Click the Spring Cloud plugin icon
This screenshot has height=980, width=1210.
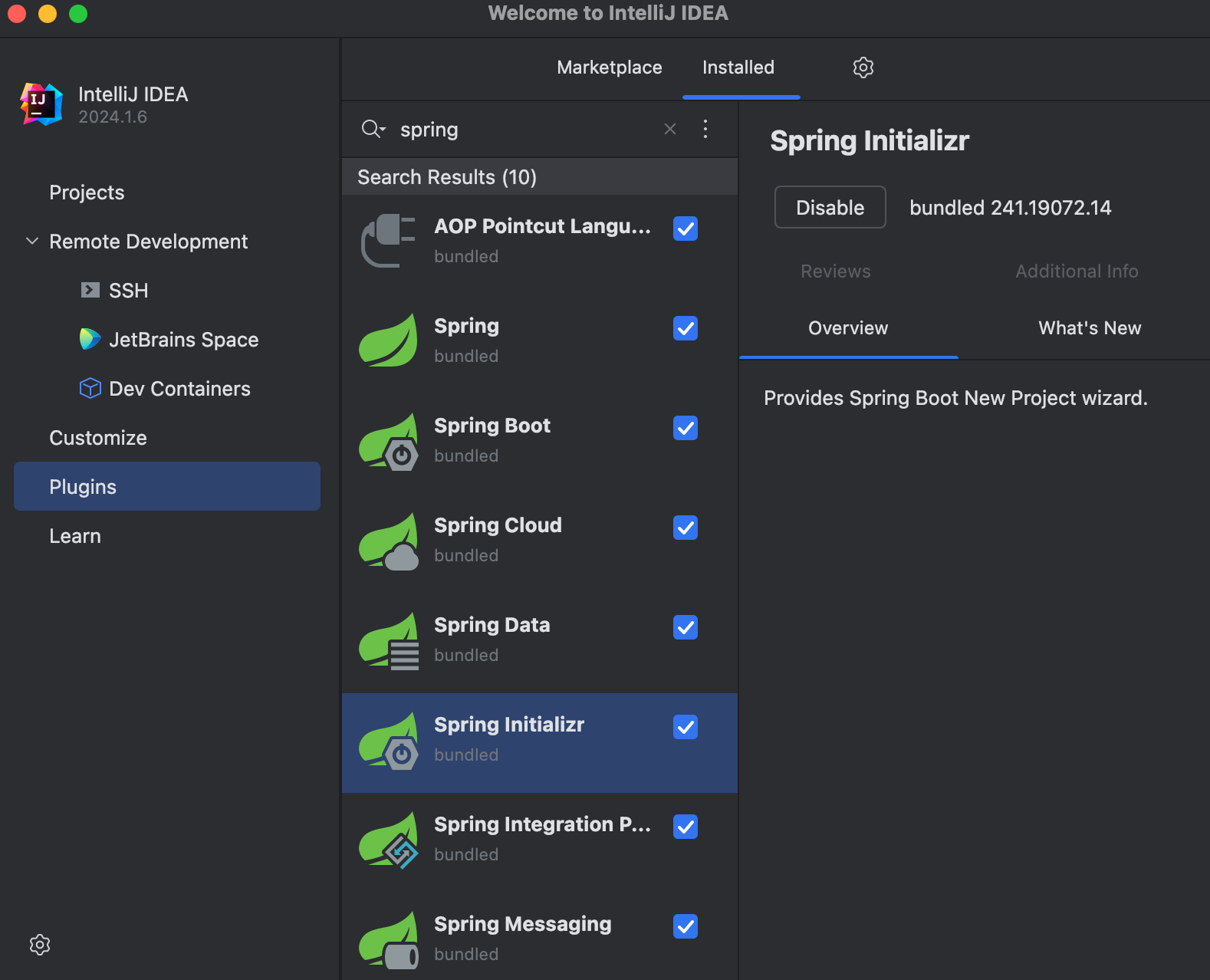[389, 541]
